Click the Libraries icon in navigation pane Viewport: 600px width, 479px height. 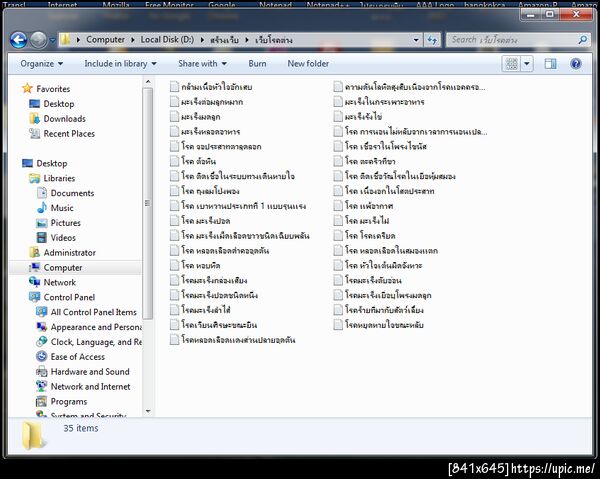point(34,178)
